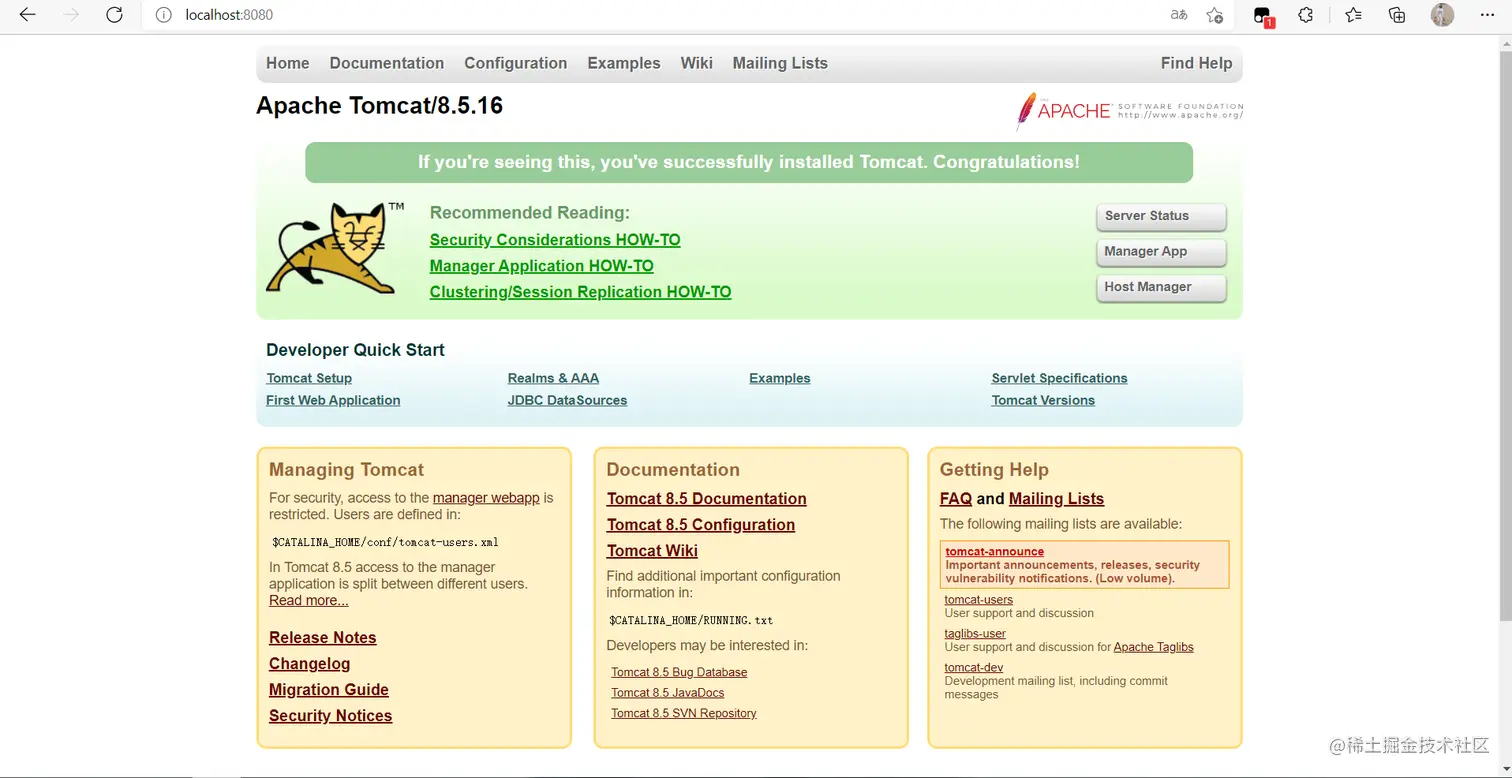Click the Read more... link
1512x778 pixels.
tap(309, 601)
